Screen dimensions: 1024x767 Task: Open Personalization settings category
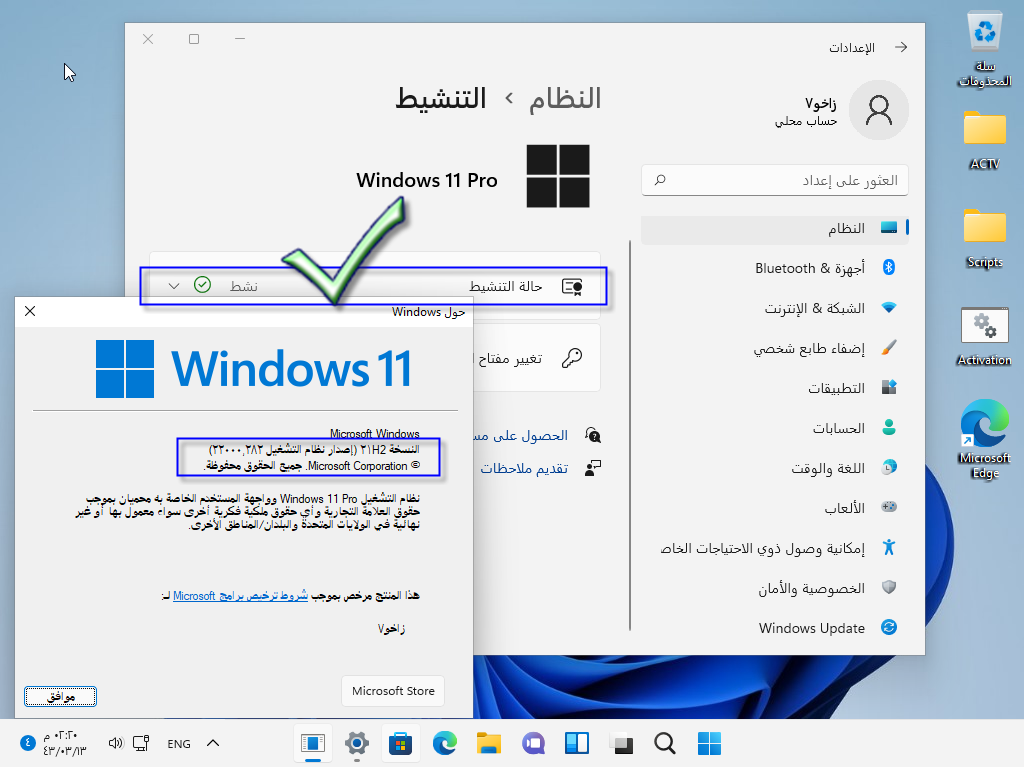pyautogui.click(x=775, y=348)
